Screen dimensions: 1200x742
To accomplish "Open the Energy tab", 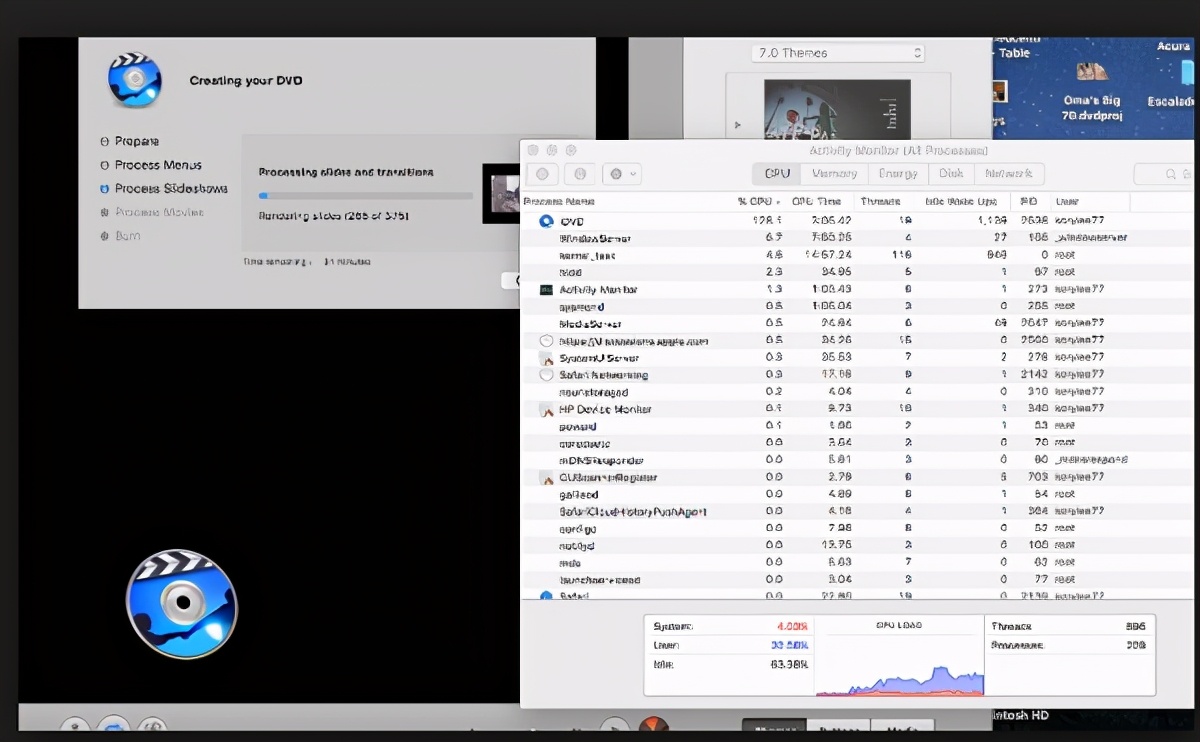I will pyautogui.click(x=897, y=174).
